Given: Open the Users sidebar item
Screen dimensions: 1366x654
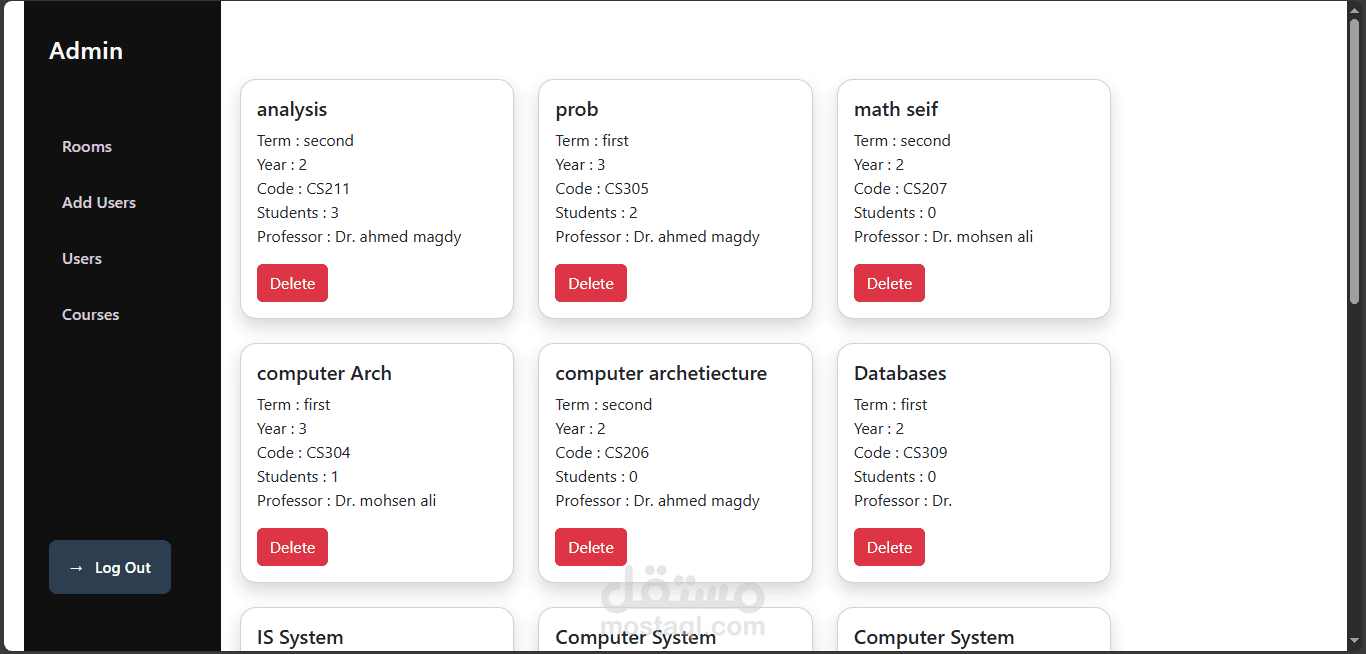Looking at the screenshot, I should [82, 259].
